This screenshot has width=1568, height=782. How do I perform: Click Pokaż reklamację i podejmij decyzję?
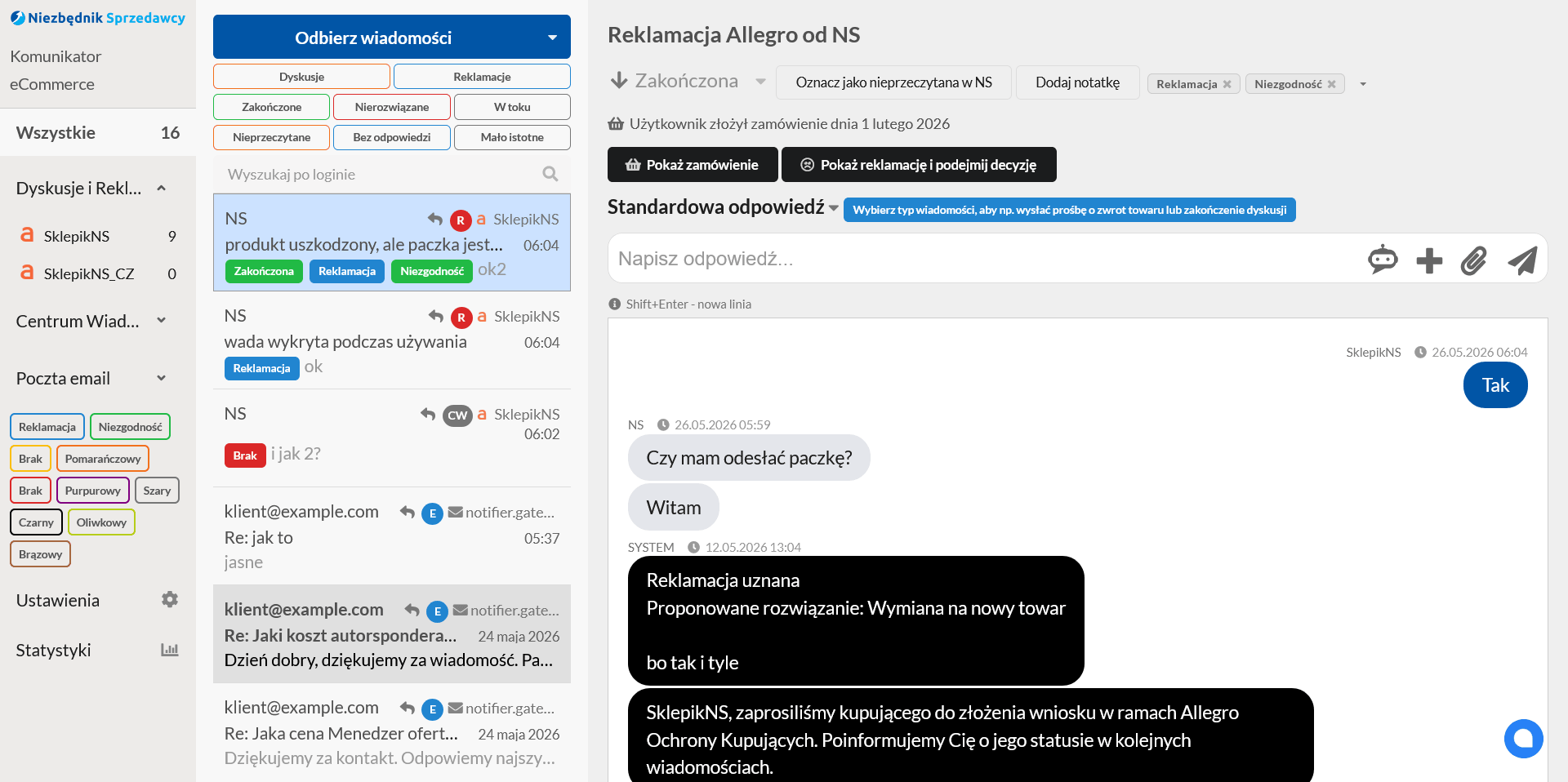(x=919, y=164)
